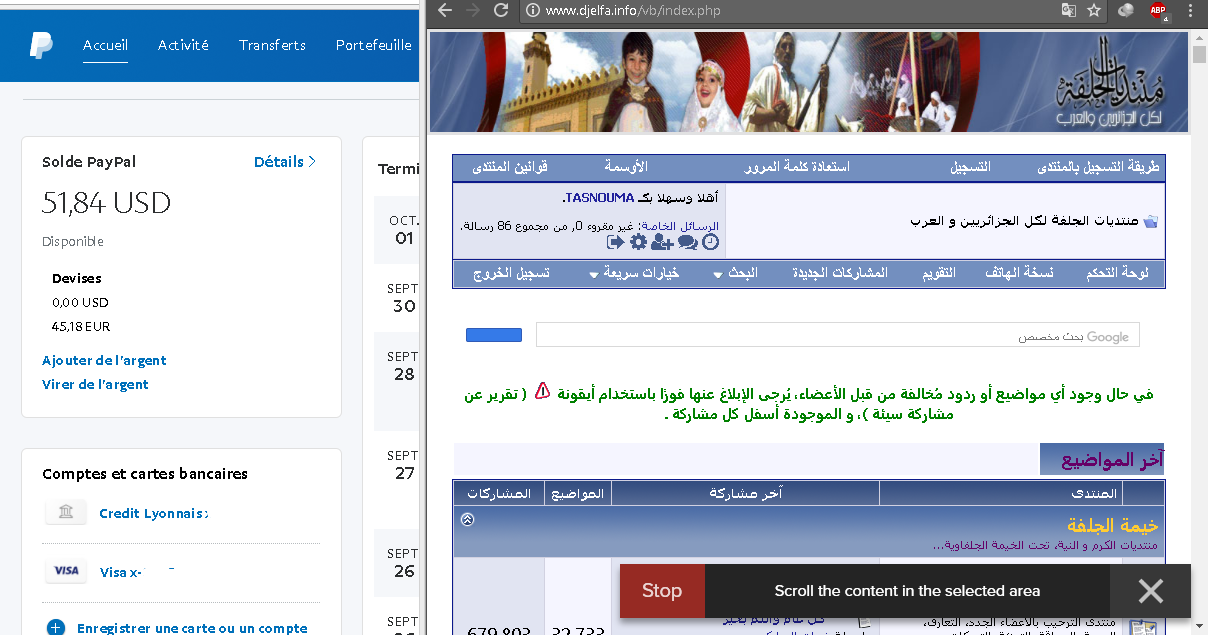
Task: Open the خيارات سريعة quick options dropdown
Action: (x=635, y=274)
